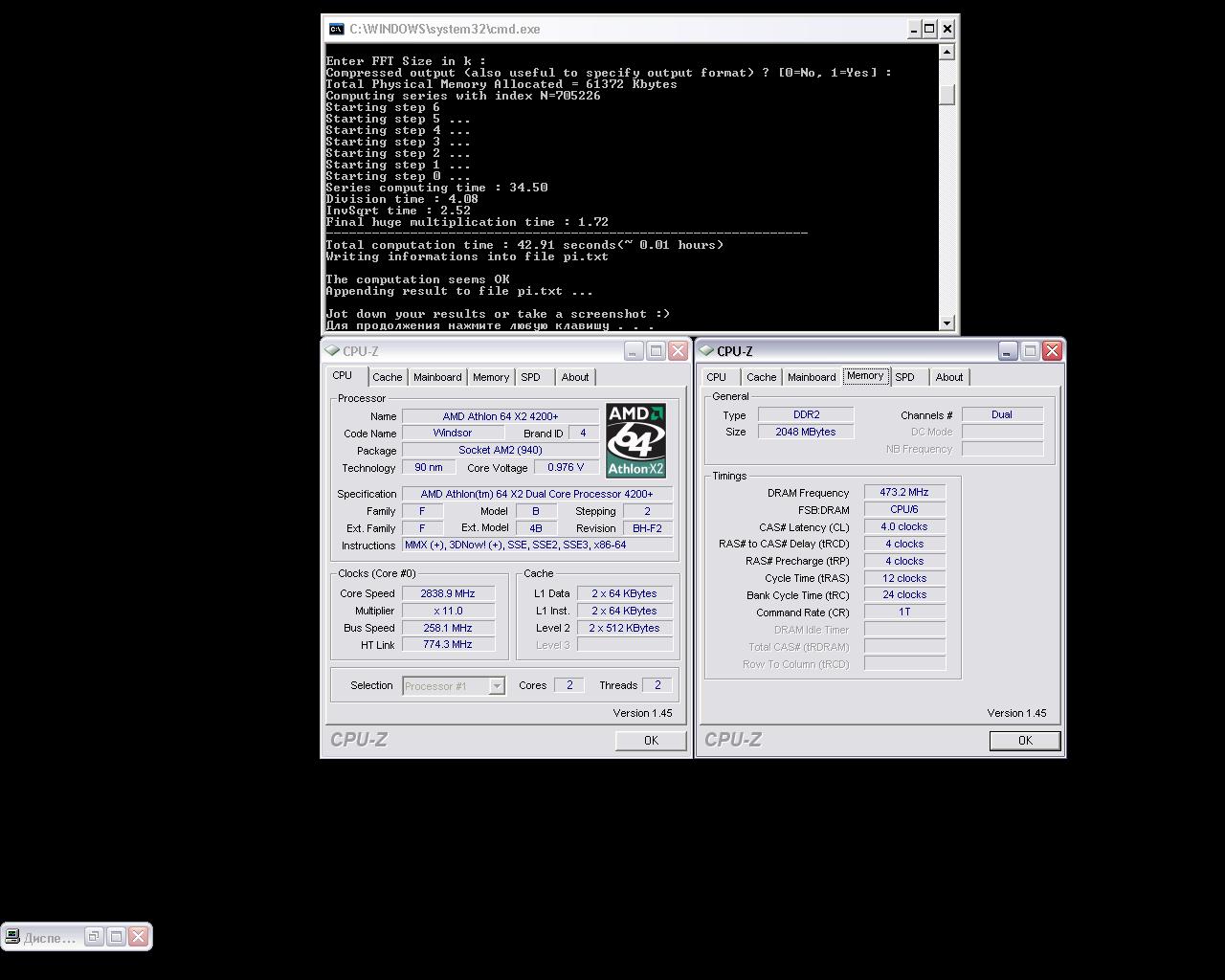Click Level 2 cache 2 x 512 KBytes value
The width and height of the screenshot is (1225, 980).
tap(624, 628)
